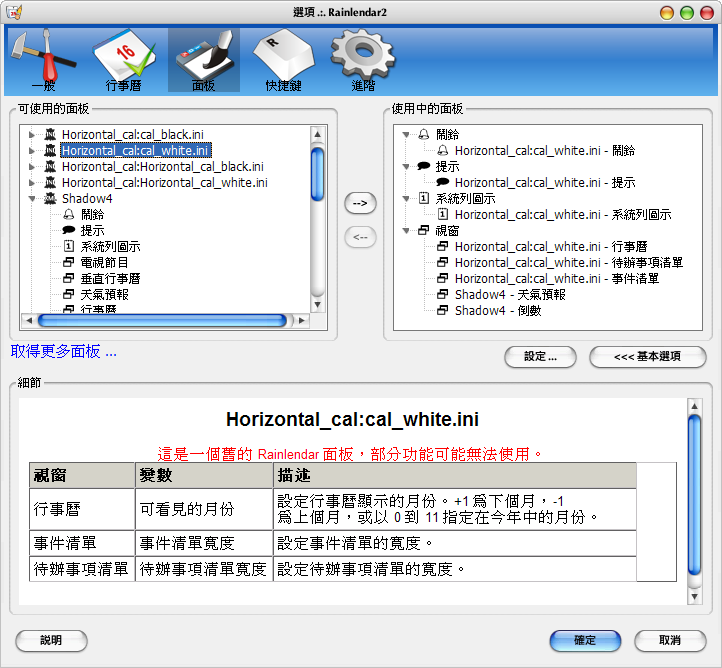The height and width of the screenshot is (668, 722).
Task: Collapse 鬧鈴 group in active skins
Action: click(x=406, y=134)
